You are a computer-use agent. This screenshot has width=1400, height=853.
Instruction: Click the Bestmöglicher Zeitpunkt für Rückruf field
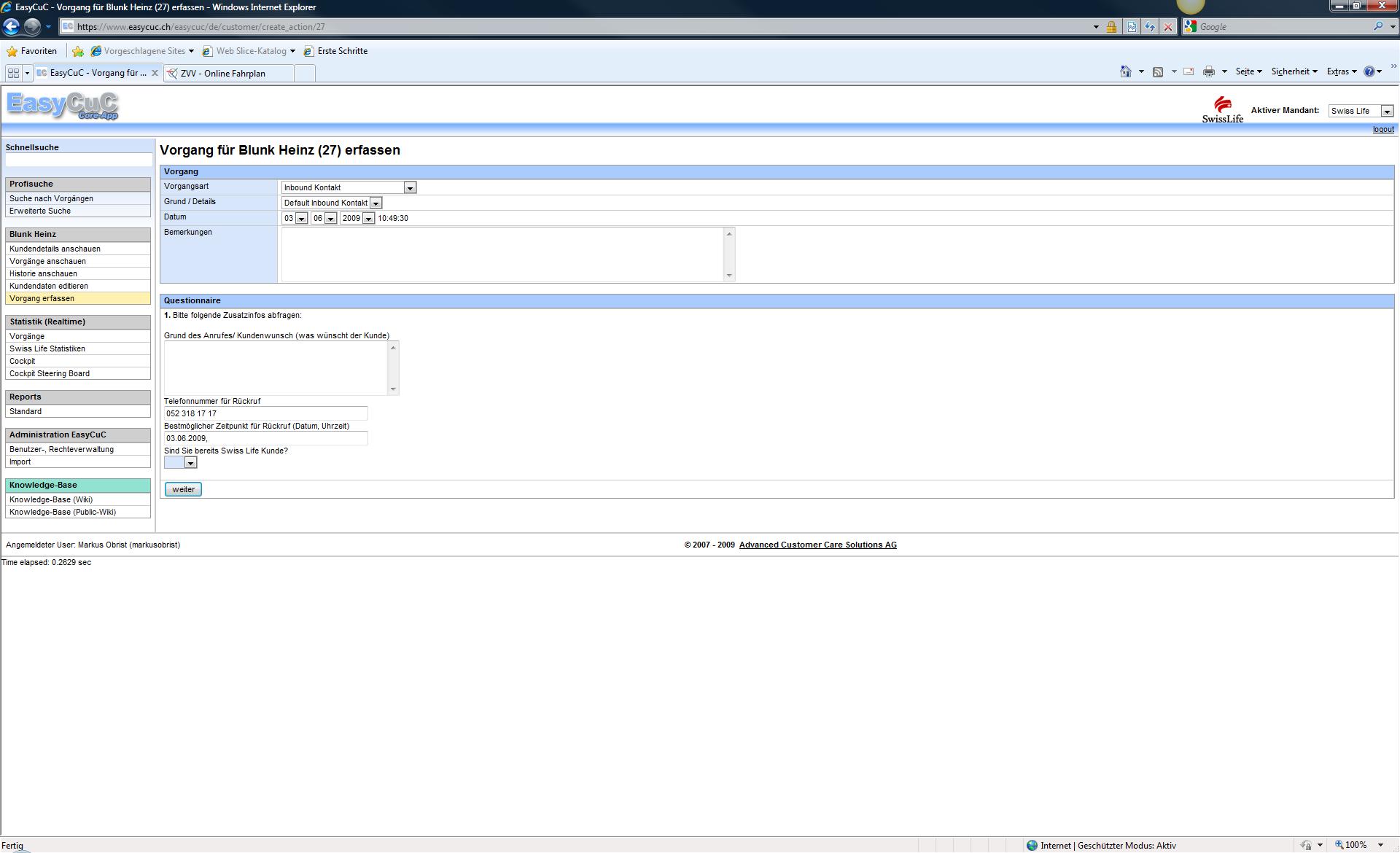tap(266, 439)
